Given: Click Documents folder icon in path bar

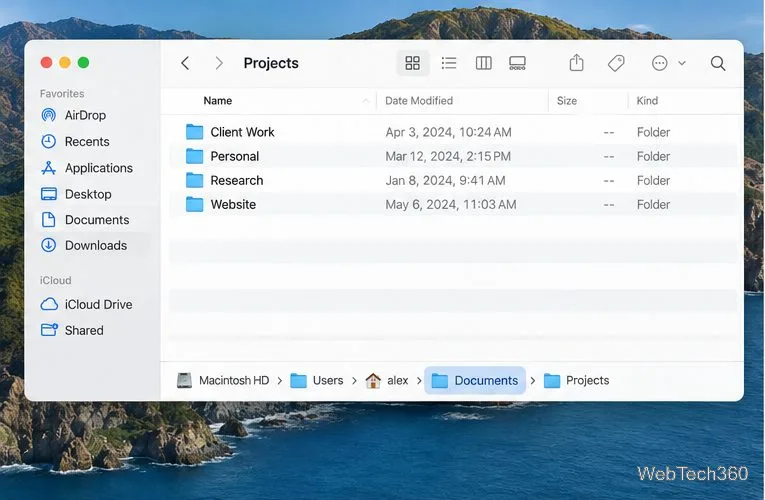Looking at the screenshot, I should (x=440, y=380).
